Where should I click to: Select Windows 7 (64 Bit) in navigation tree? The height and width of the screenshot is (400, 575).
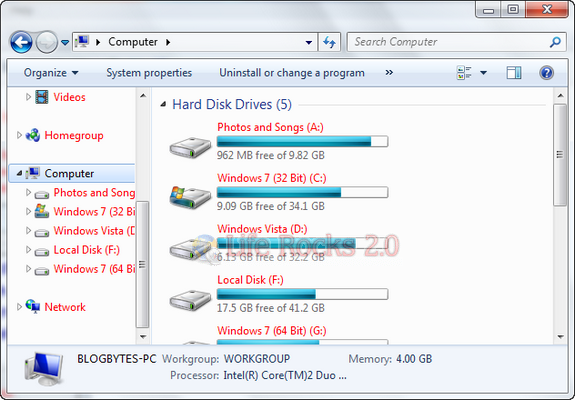pos(94,269)
